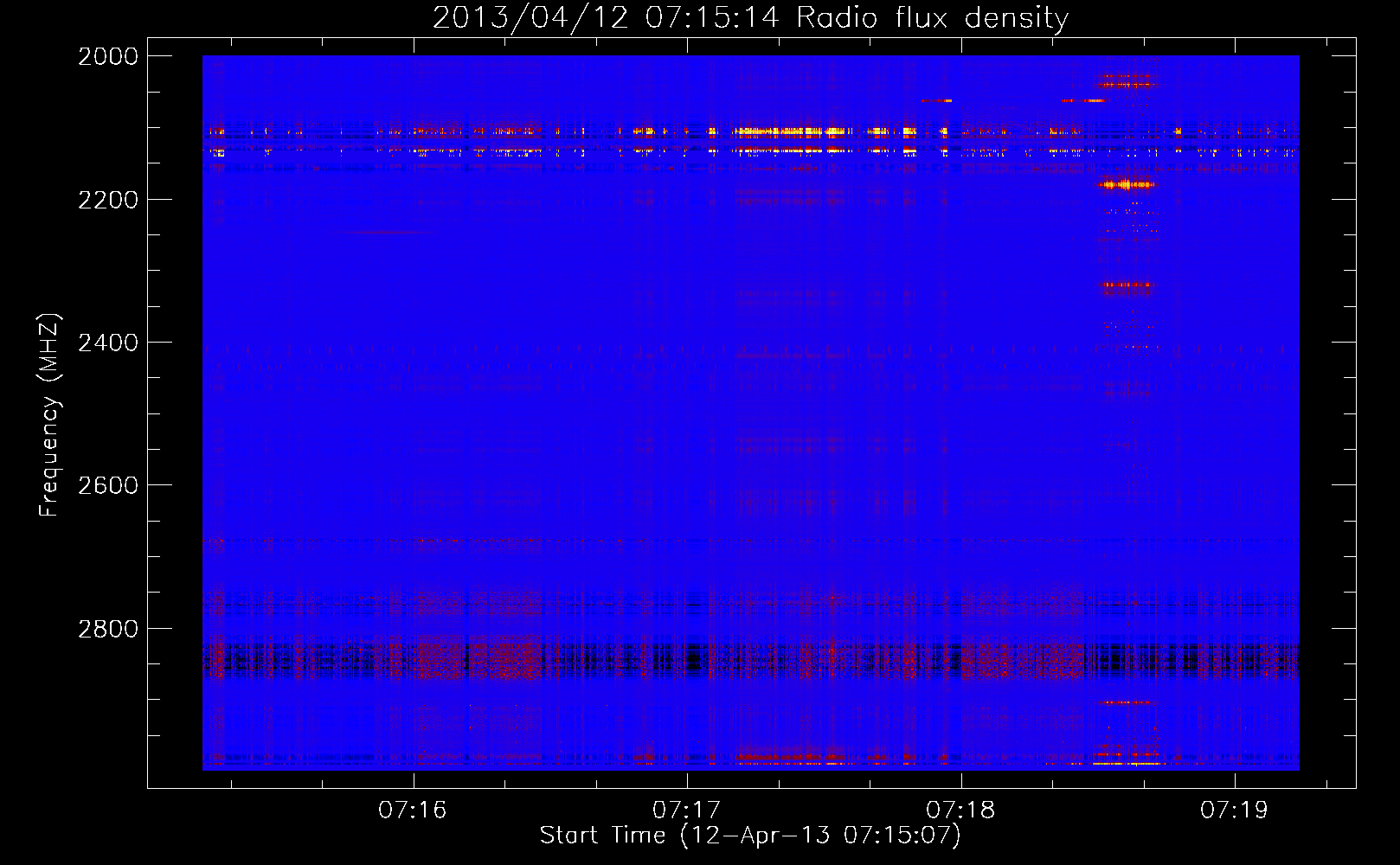Click the 07:16 time tick label
The image size is (1400, 865).
pos(413,810)
